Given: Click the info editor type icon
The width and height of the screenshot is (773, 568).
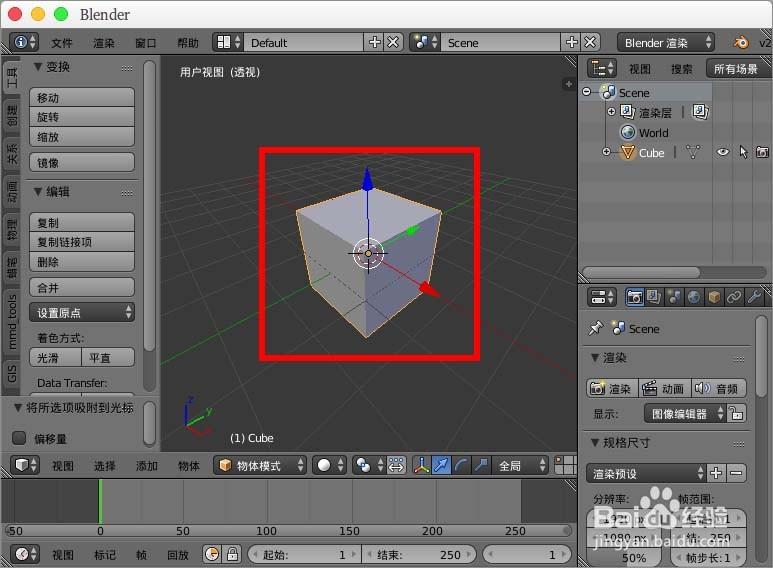Looking at the screenshot, I should 25,42.
